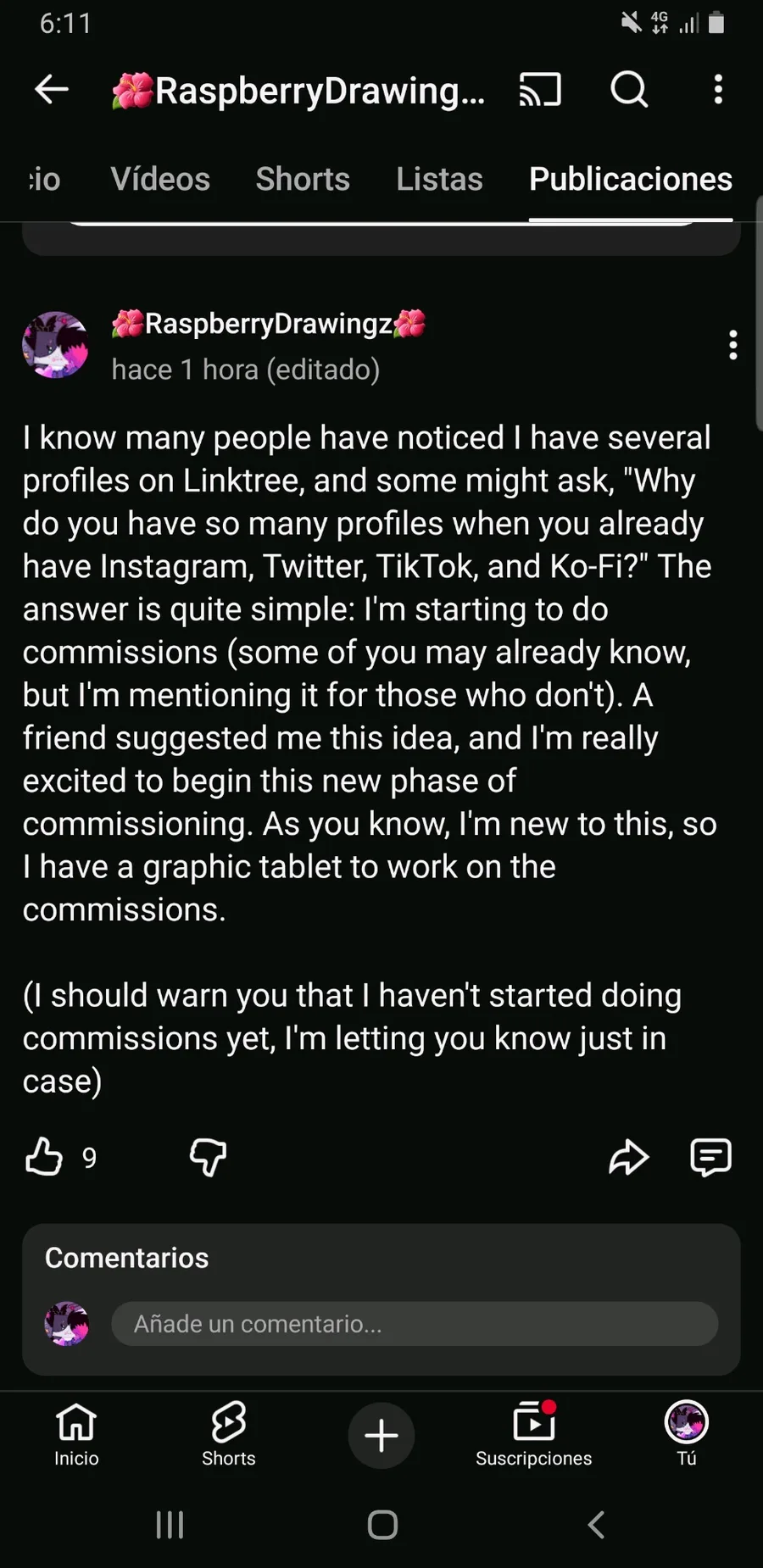Open channel header three-dot menu
The height and width of the screenshot is (1568, 763).
point(718,89)
